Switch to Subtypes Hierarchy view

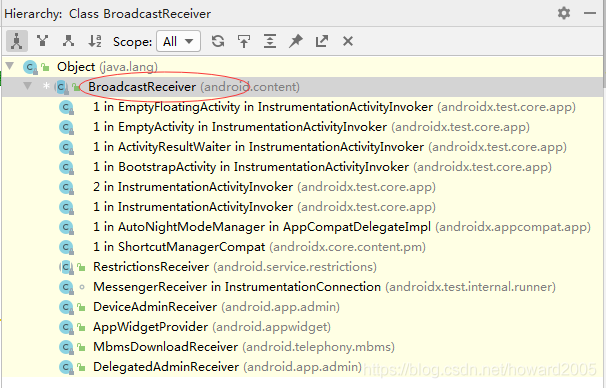(68, 41)
